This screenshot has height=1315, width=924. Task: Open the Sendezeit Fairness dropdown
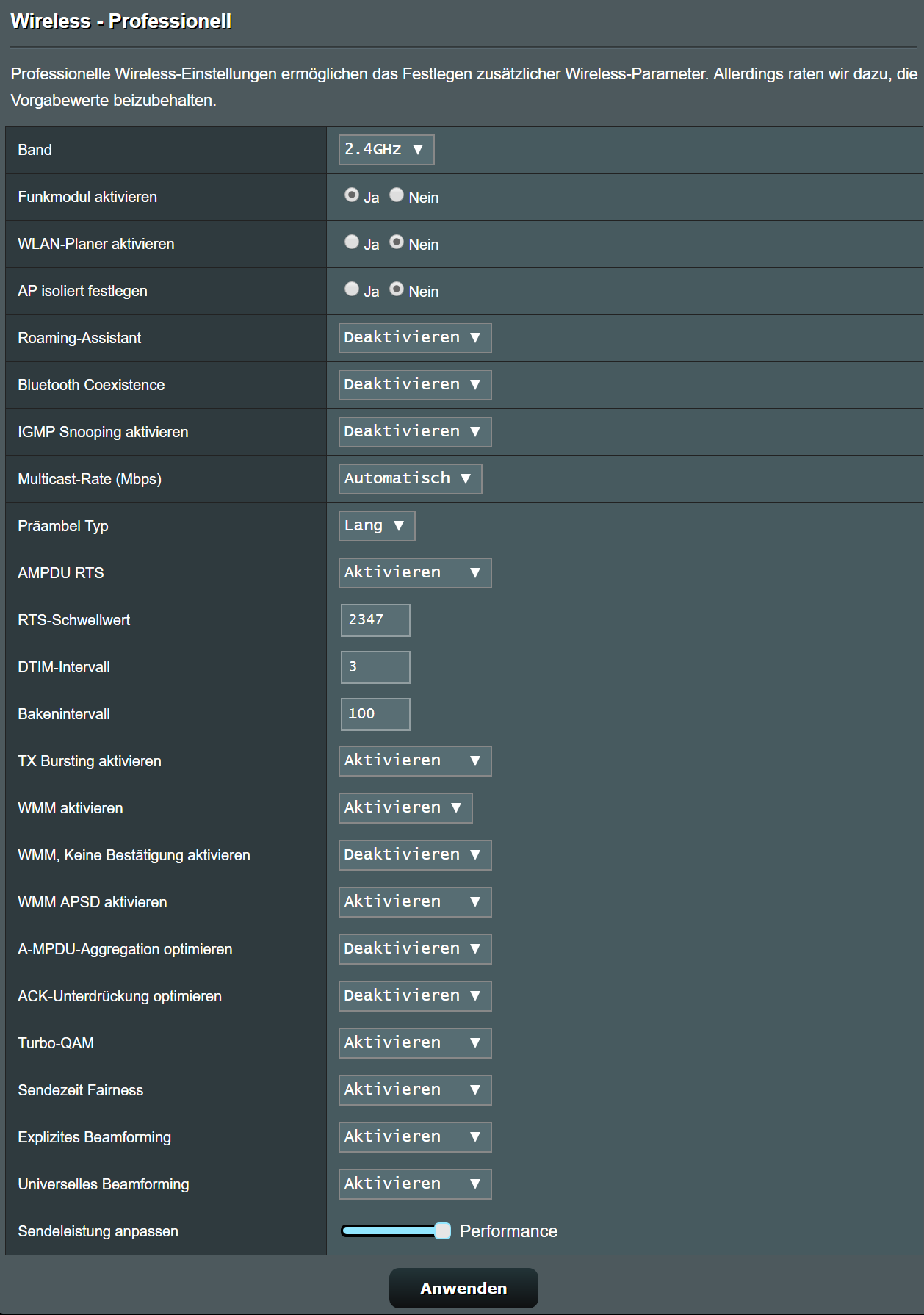(414, 1090)
